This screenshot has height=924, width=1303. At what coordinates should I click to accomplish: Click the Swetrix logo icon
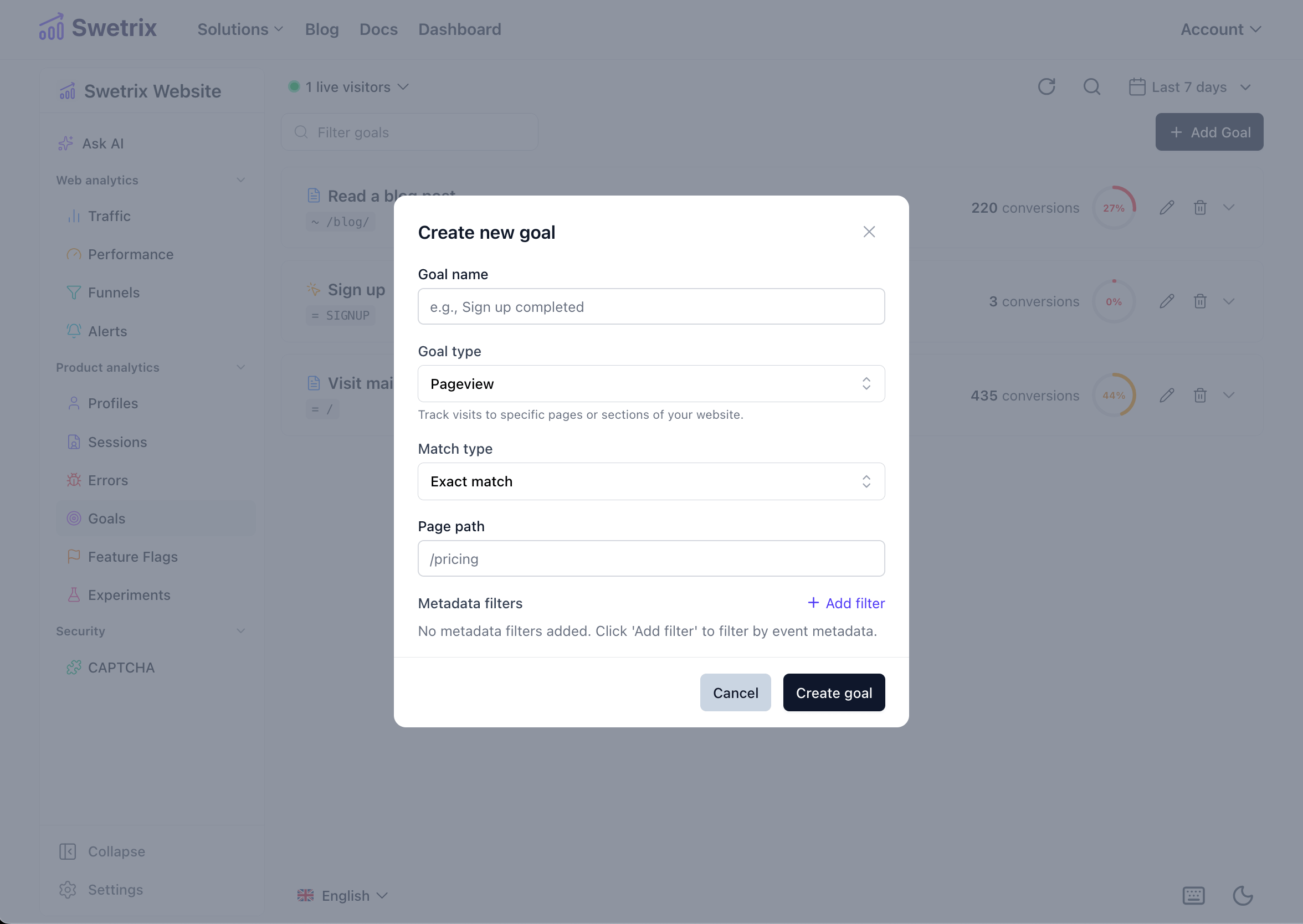[51, 28]
